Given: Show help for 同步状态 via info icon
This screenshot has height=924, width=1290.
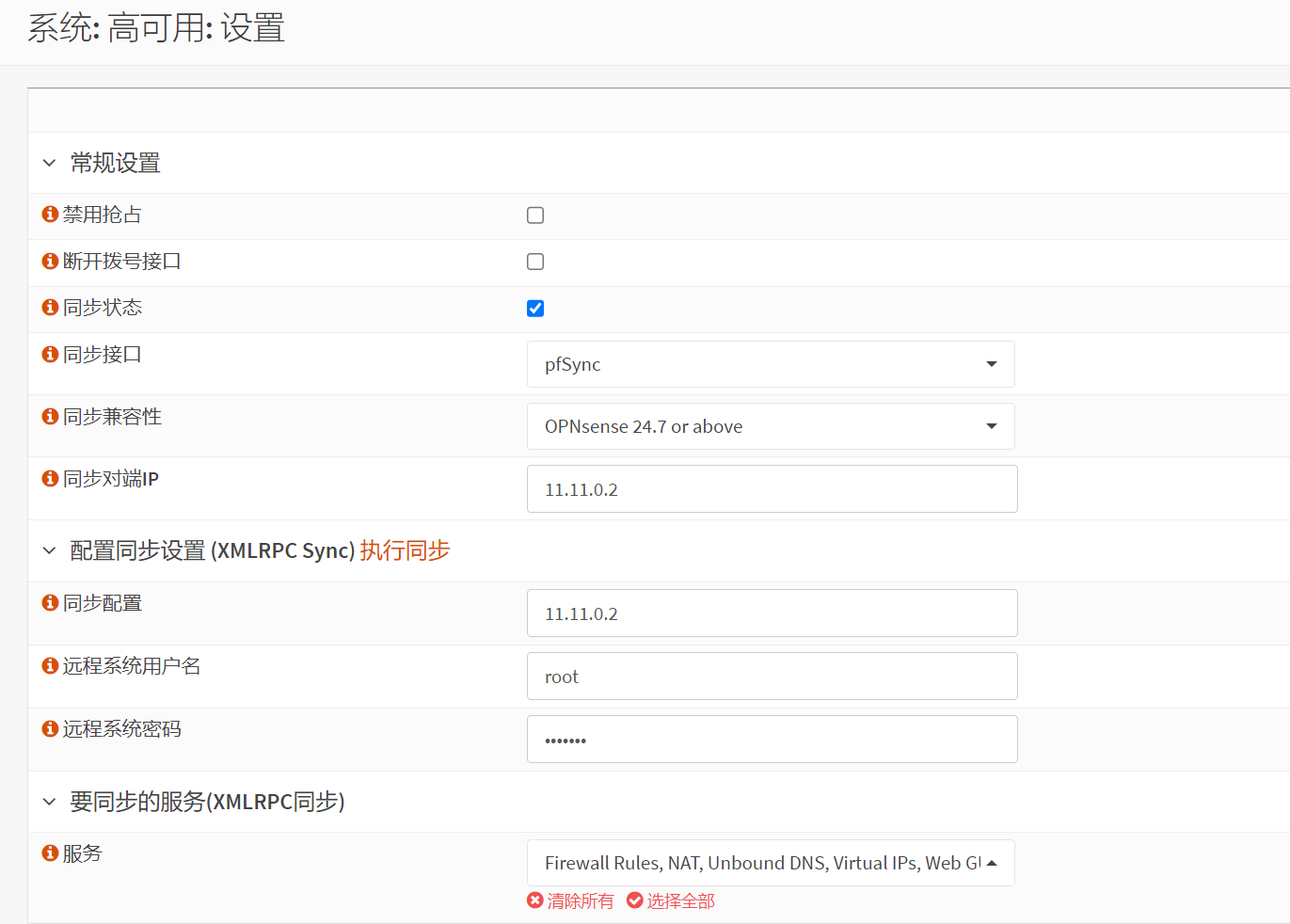Looking at the screenshot, I should [x=50, y=308].
